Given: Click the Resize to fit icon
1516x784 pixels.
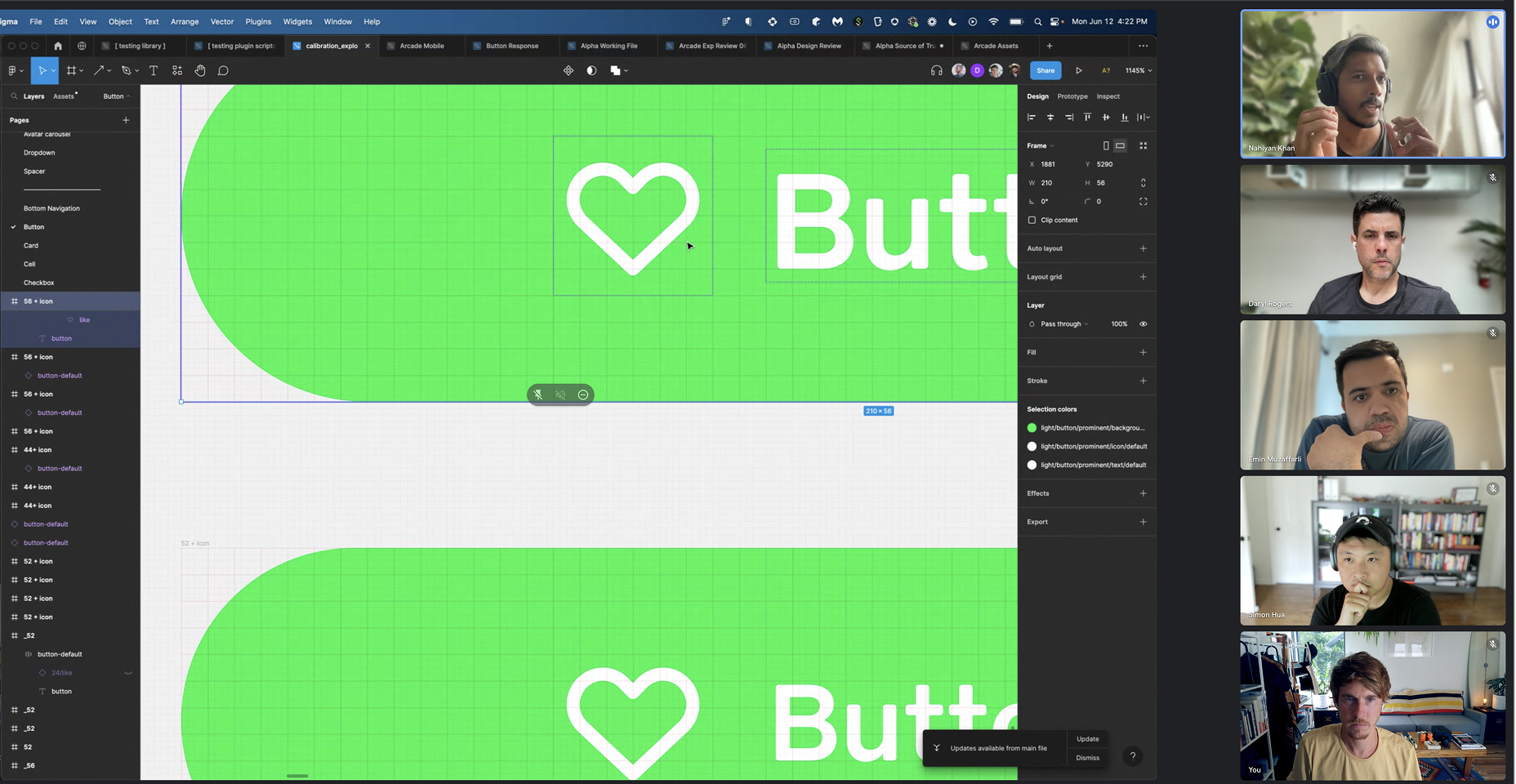Looking at the screenshot, I should 1144,145.
